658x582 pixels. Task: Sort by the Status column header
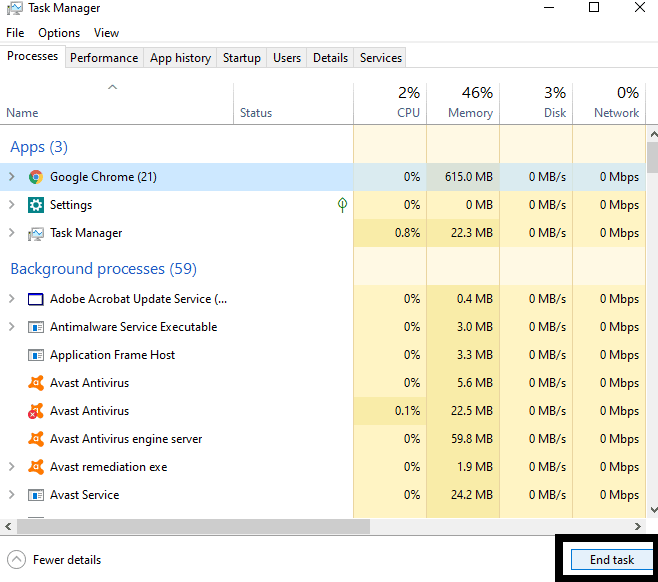tap(293, 103)
